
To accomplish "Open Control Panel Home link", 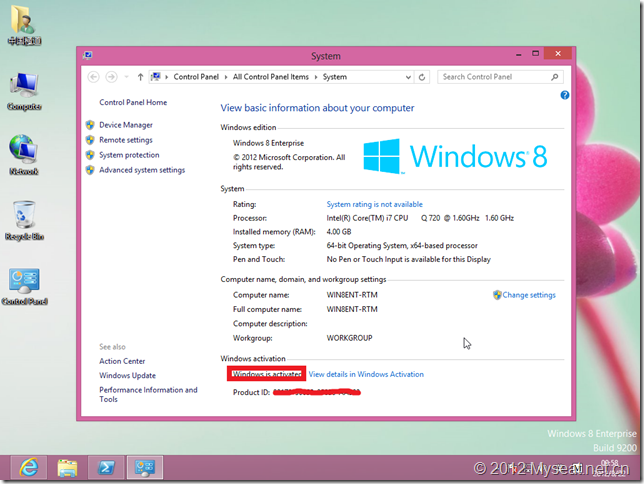I will coord(133,102).
